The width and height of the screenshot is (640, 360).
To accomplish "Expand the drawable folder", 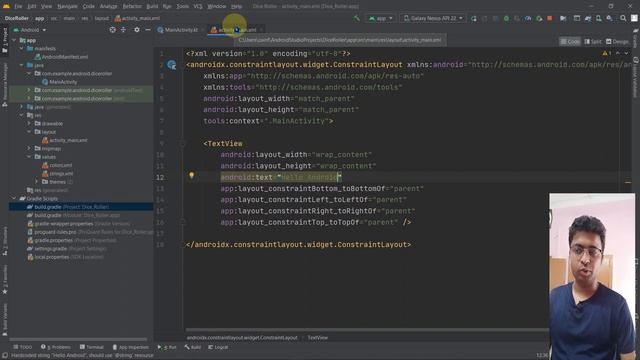I will 29,123.
